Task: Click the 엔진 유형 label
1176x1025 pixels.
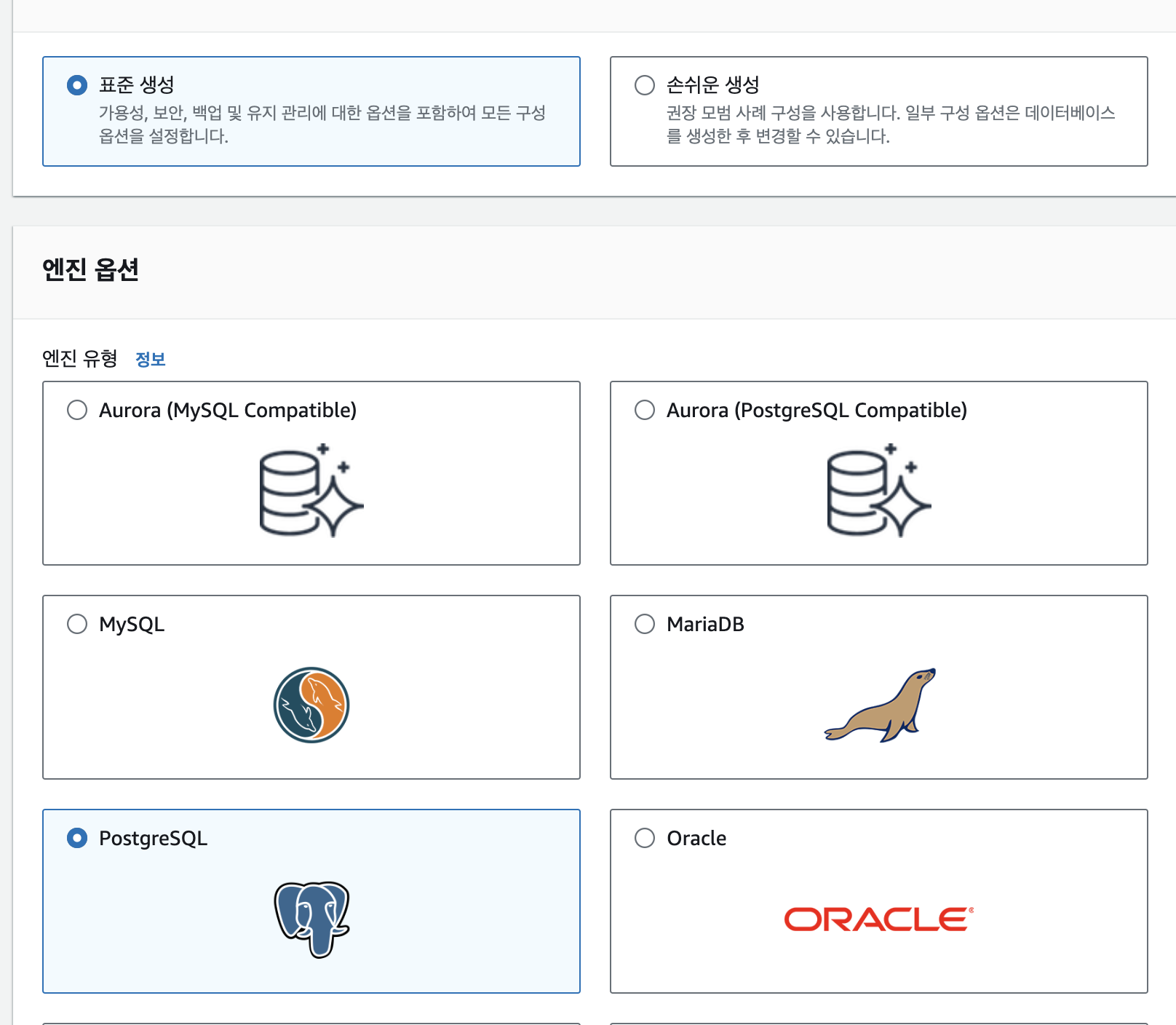Action: (80, 358)
